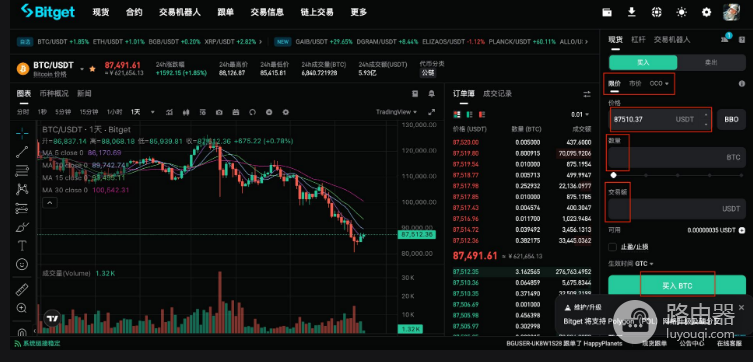
Task: Switch to the 杠杆 trading tab
Action: pyautogui.click(x=638, y=39)
